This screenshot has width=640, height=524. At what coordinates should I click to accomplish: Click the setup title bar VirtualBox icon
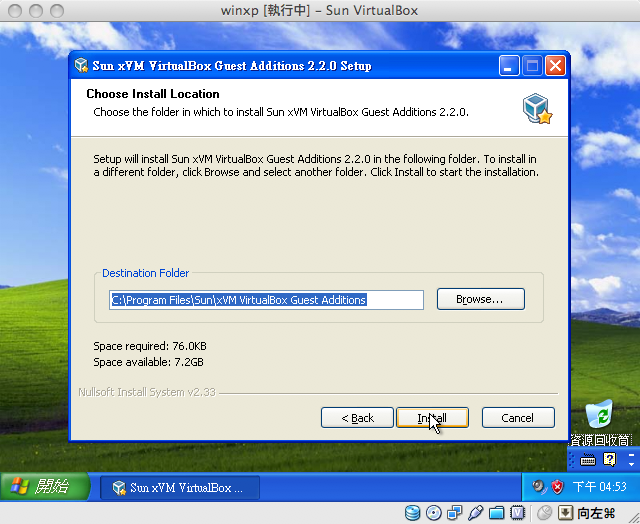pos(81,65)
